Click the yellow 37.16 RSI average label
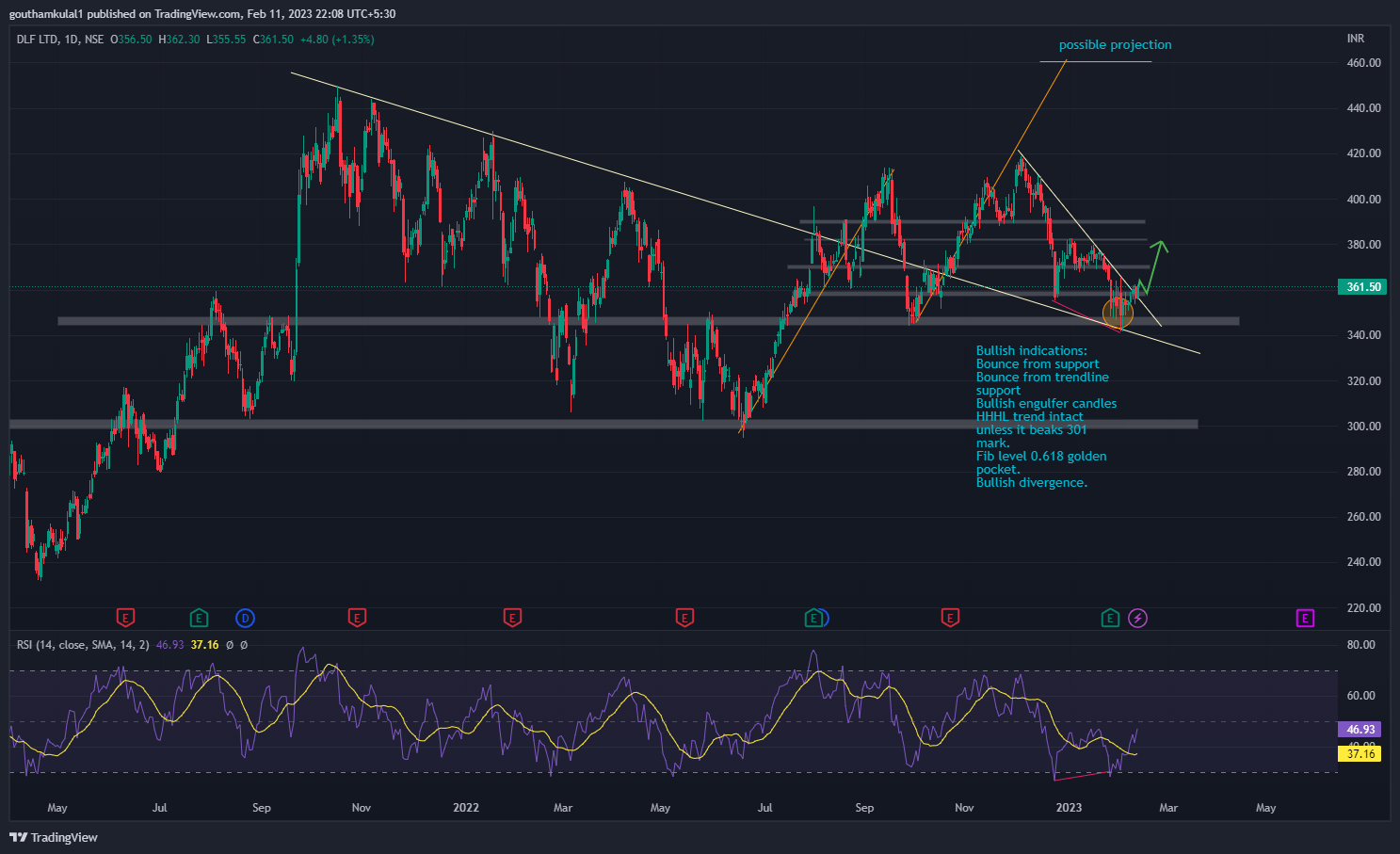 [x=1360, y=754]
